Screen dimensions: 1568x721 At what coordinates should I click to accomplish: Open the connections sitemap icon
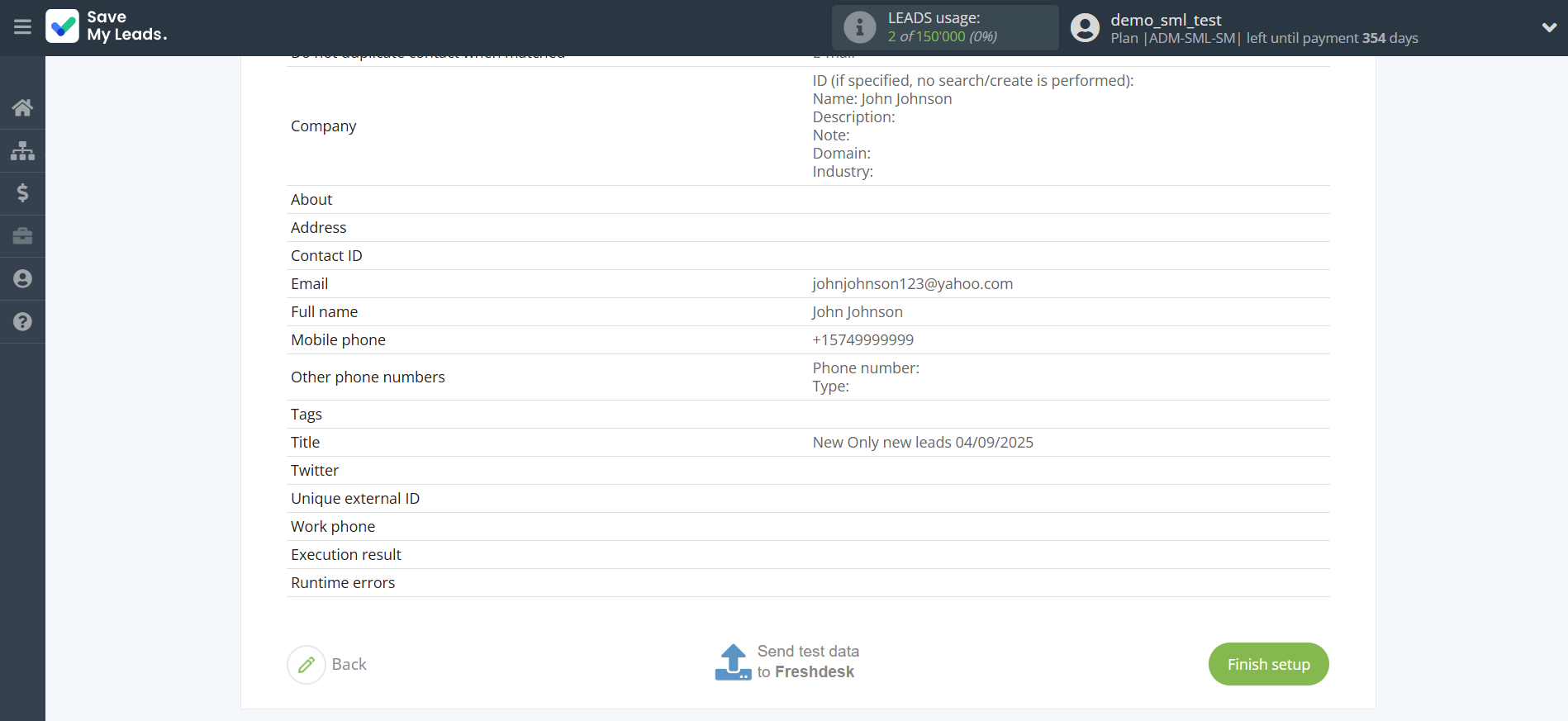[x=22, y=150]
